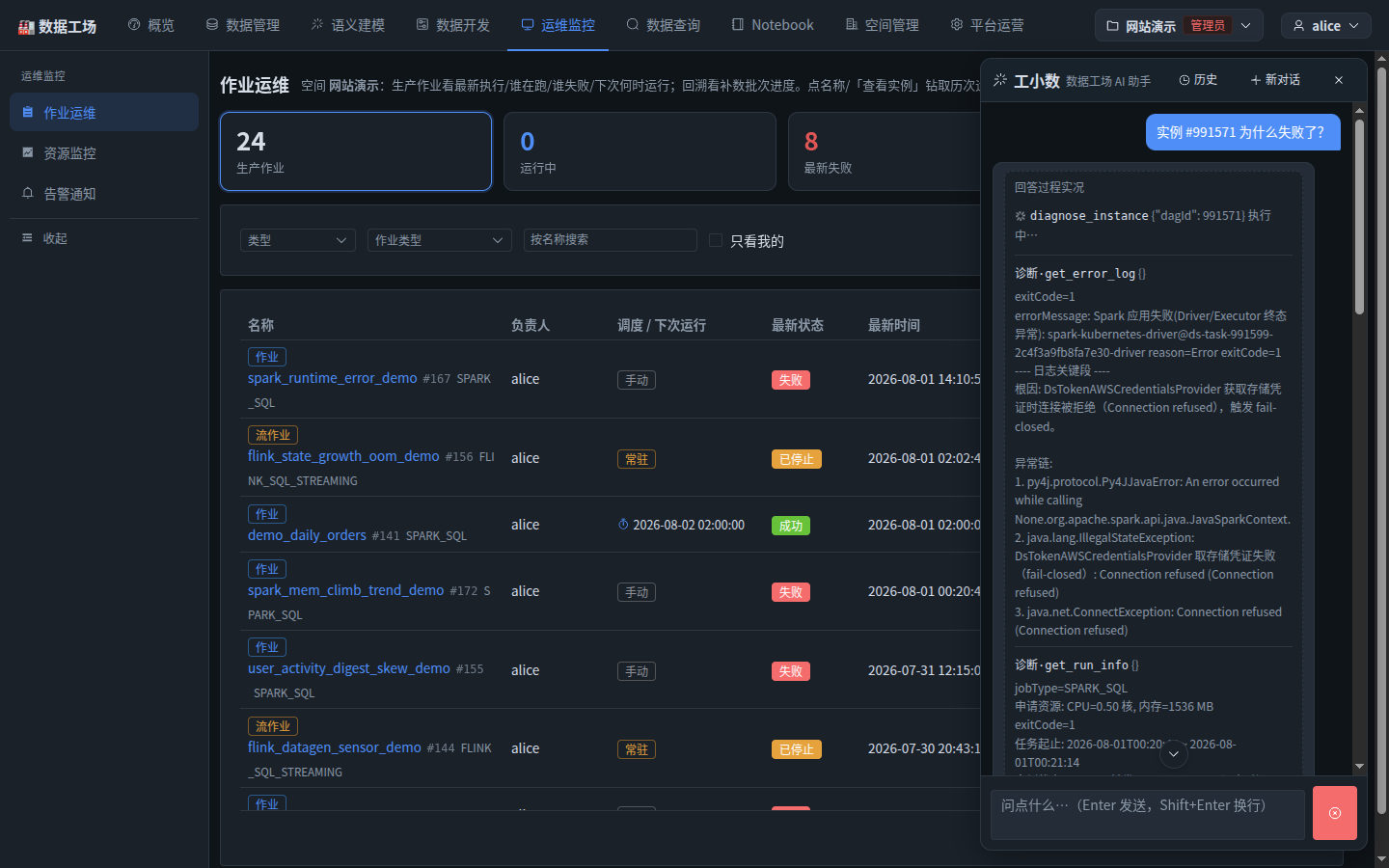Open the 数据开发 top menu item
1389x868 pixels.
(453, 25)
